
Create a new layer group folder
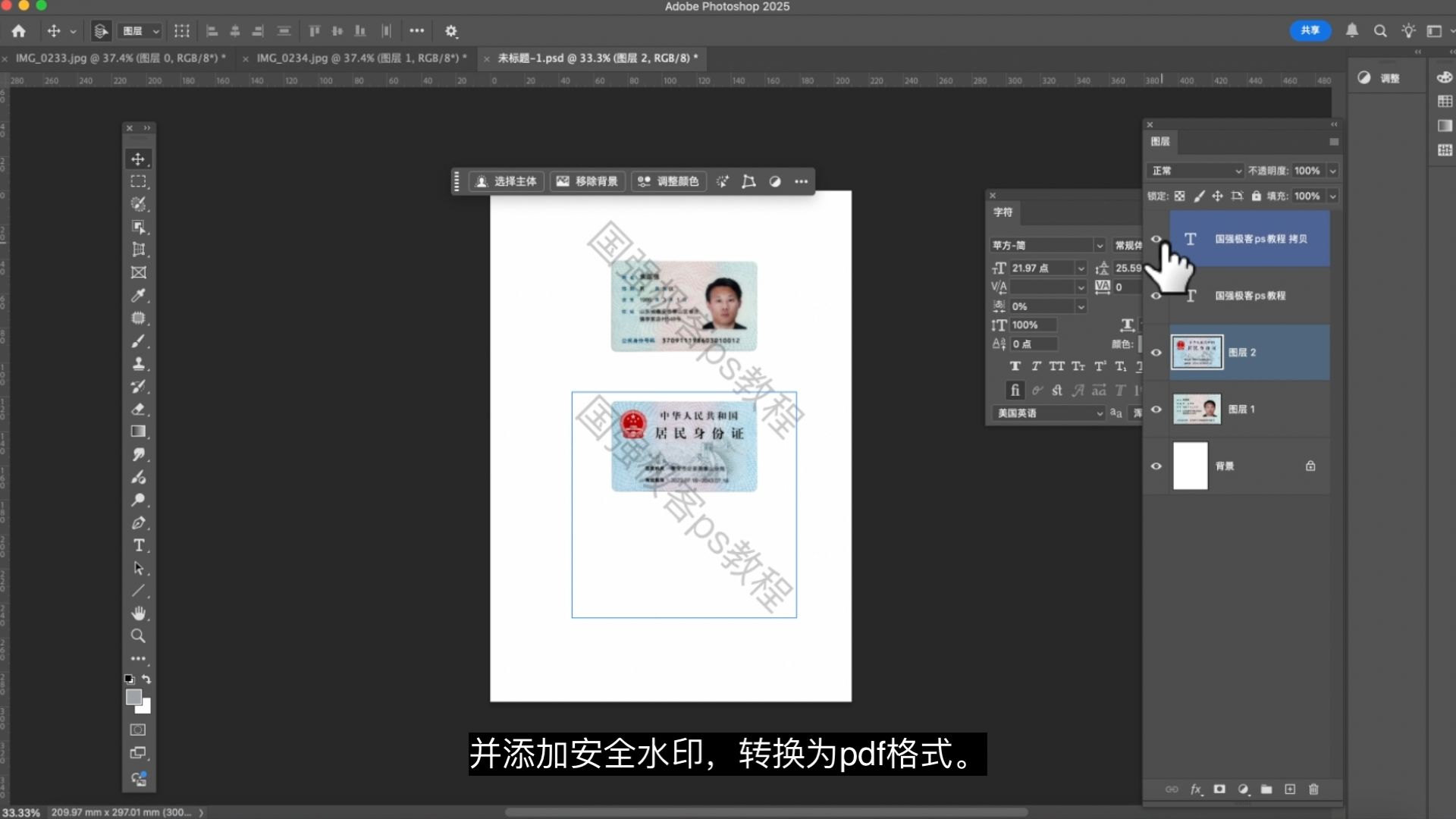pos(1266,789)
